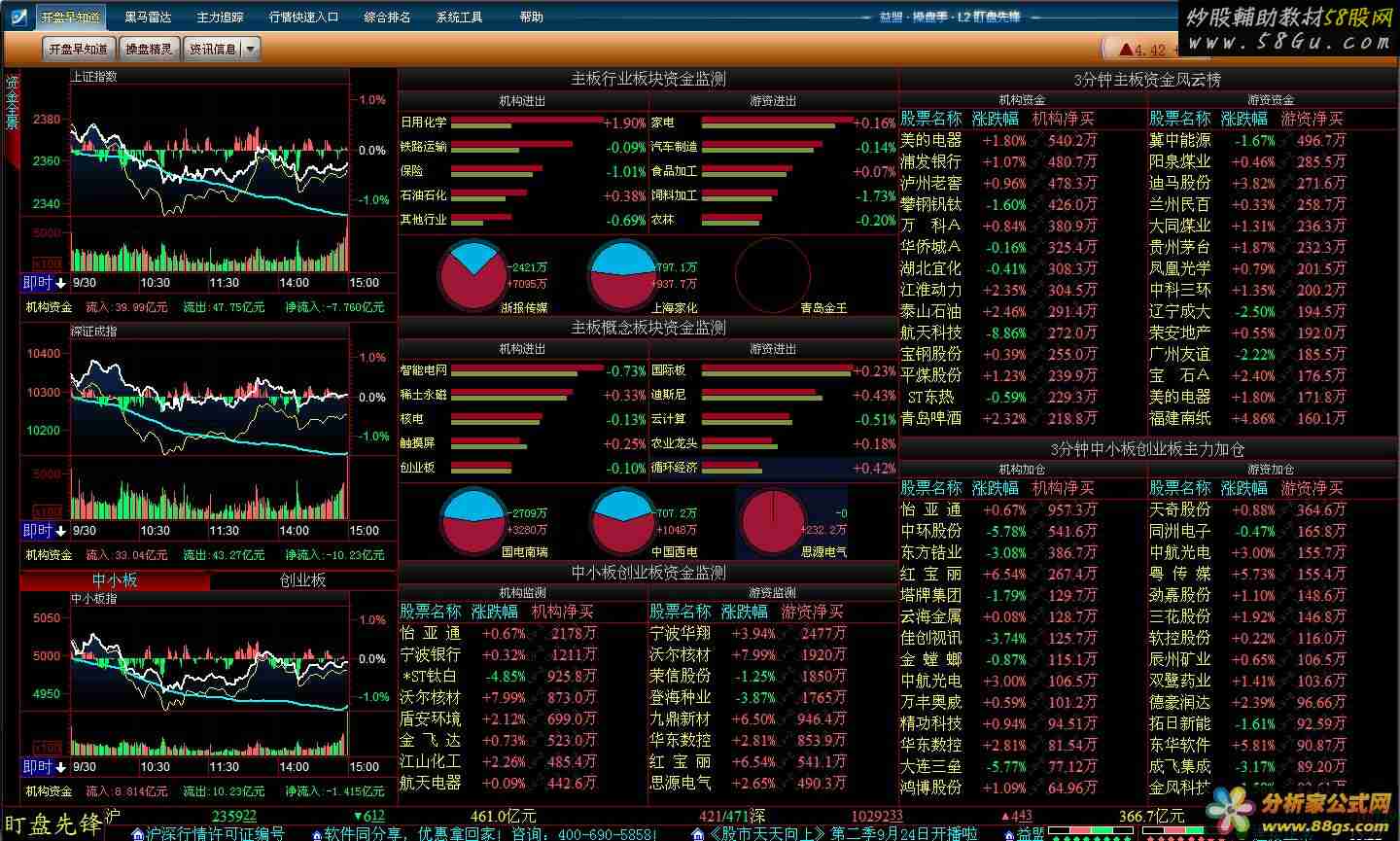Click the icon before 《股市天天向上》 ticker message
The image size is (1400, 841).
(698, 834)
